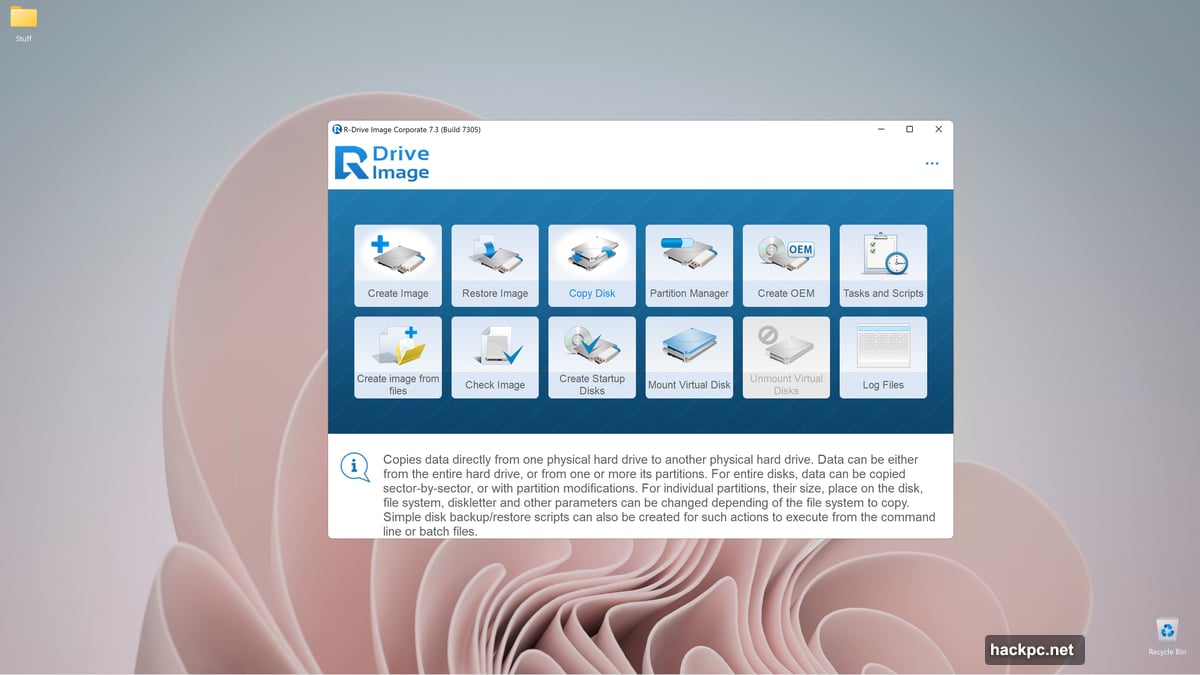The width and height of the screenshot is (1200, 675).
Task: Choose Create image from files
Action: 398,357
